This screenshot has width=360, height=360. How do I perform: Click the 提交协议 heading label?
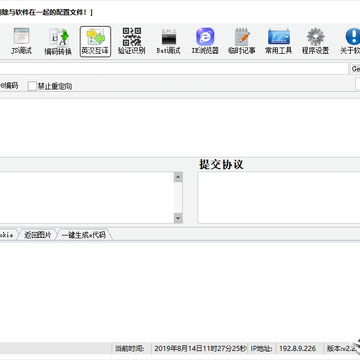click(x=221, y=164)
